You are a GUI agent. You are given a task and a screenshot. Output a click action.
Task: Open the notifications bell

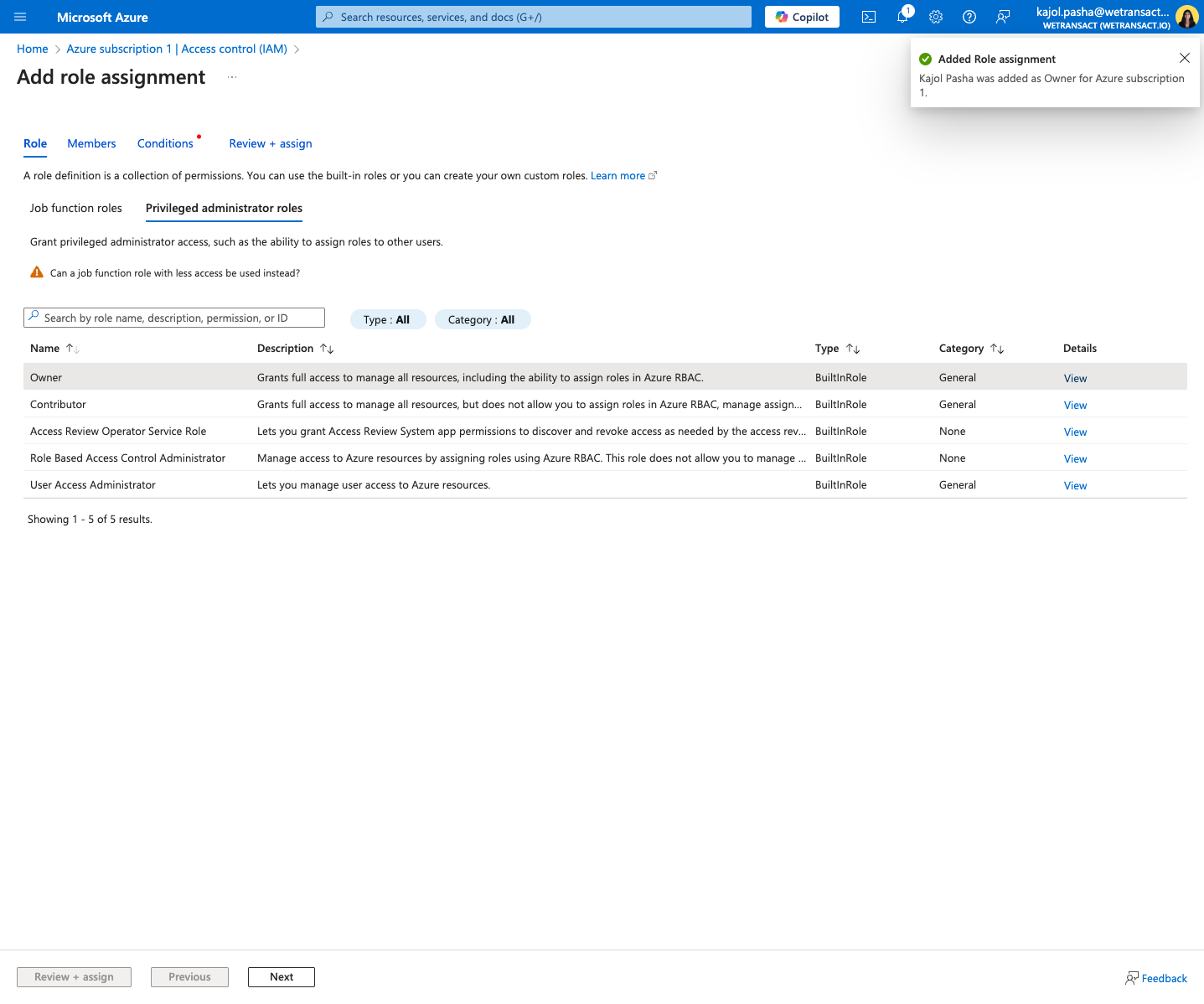902,17
